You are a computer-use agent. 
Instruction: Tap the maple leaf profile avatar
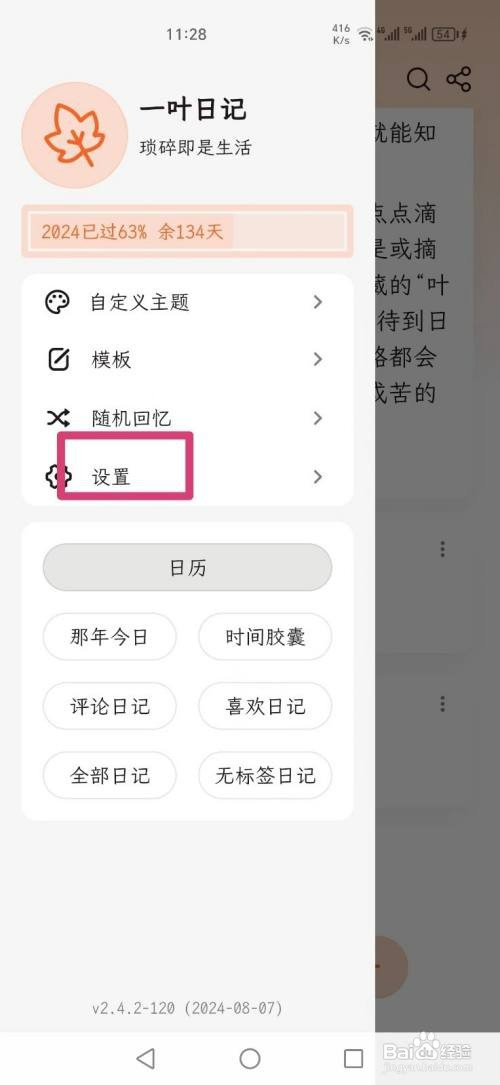(75, 135)
